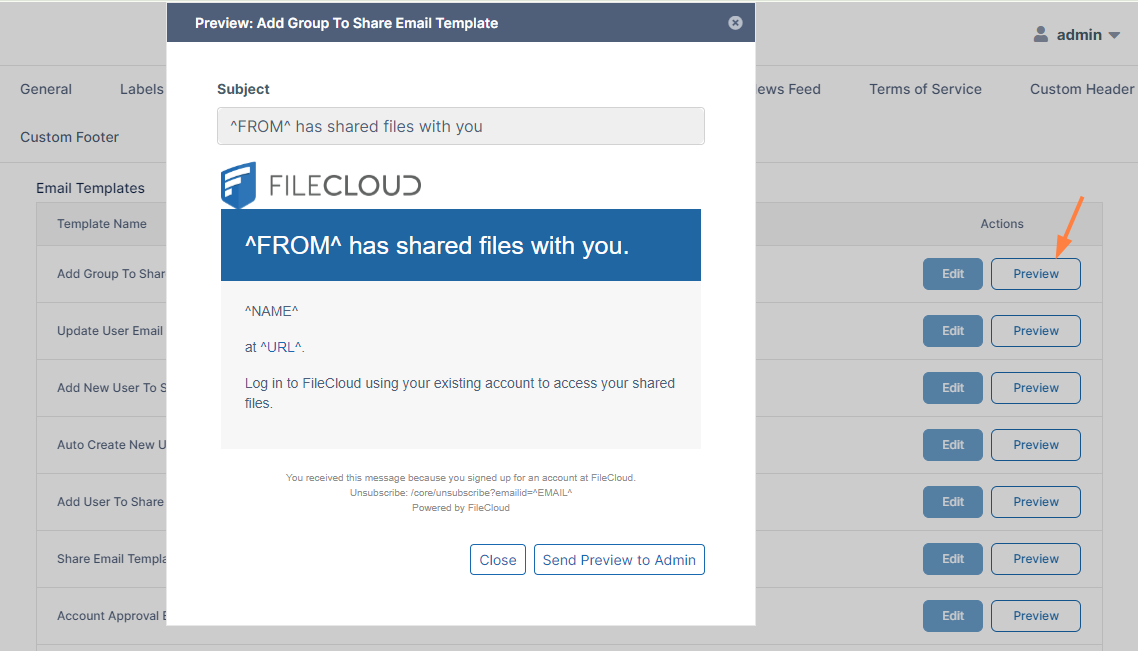Click the 'Update User Email' template name
The width and height of the screenshot is (1138, 651).
(110, 331)
